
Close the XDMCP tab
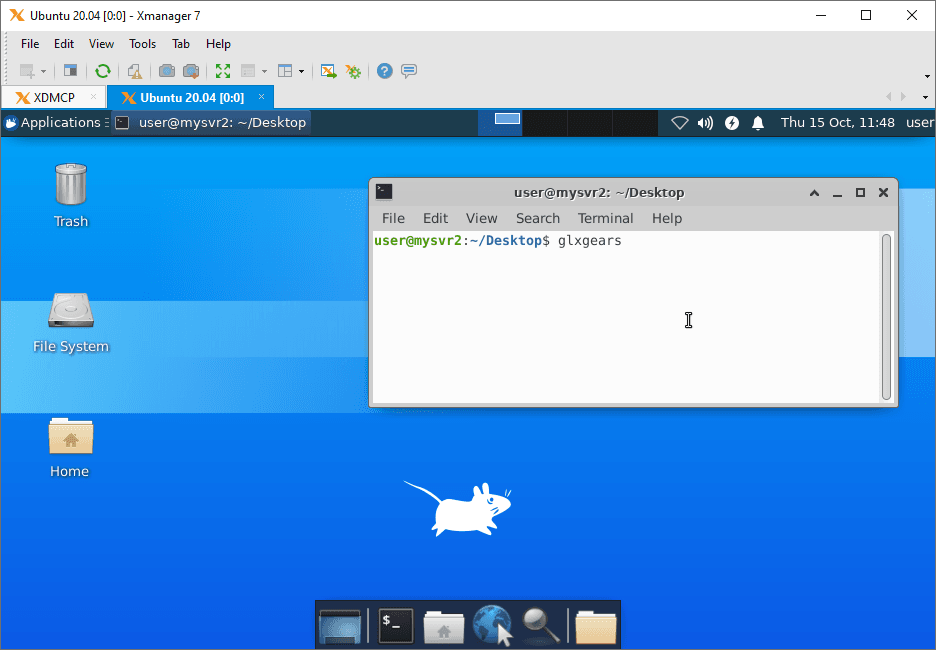coord(93,97)
